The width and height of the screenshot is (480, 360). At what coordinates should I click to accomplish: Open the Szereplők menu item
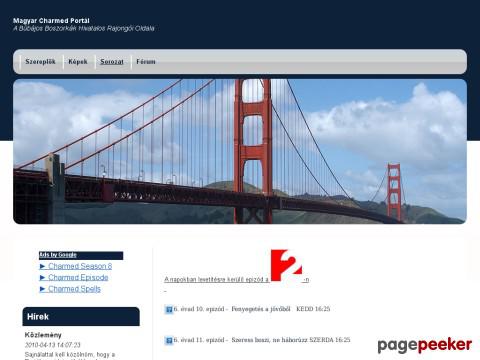pos(40,62)
